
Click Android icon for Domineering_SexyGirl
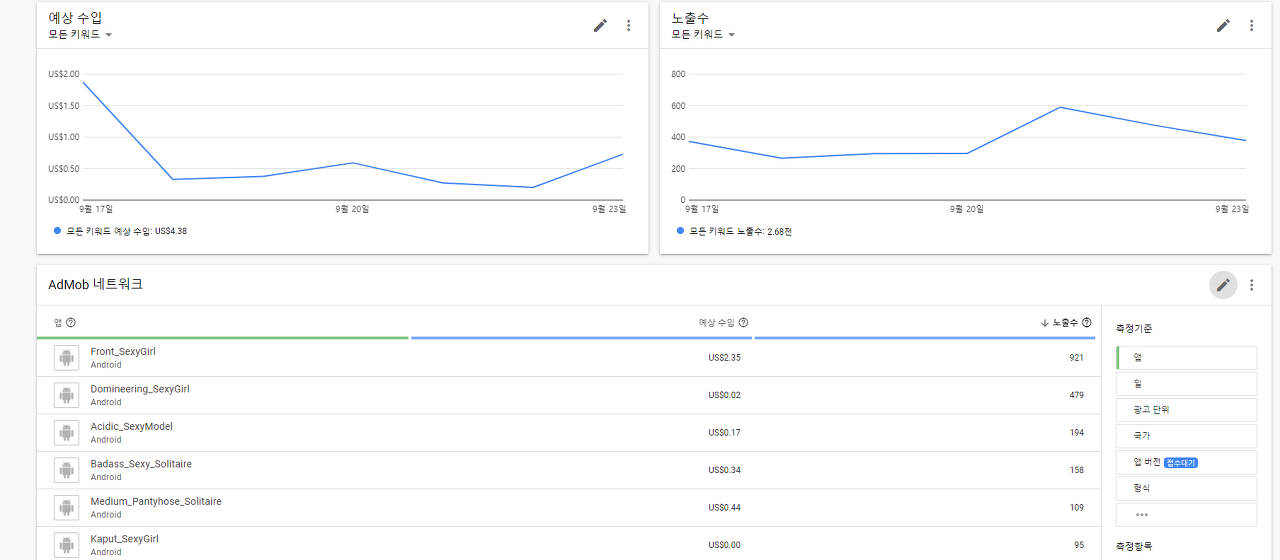coord(67,395)
